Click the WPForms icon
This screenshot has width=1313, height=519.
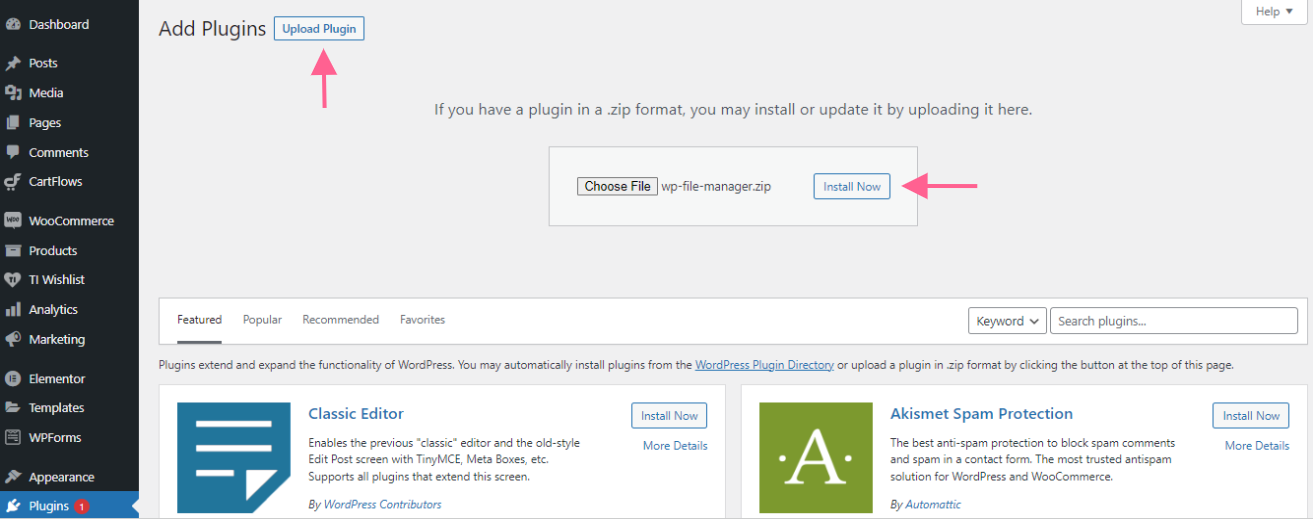coord(13,438)
